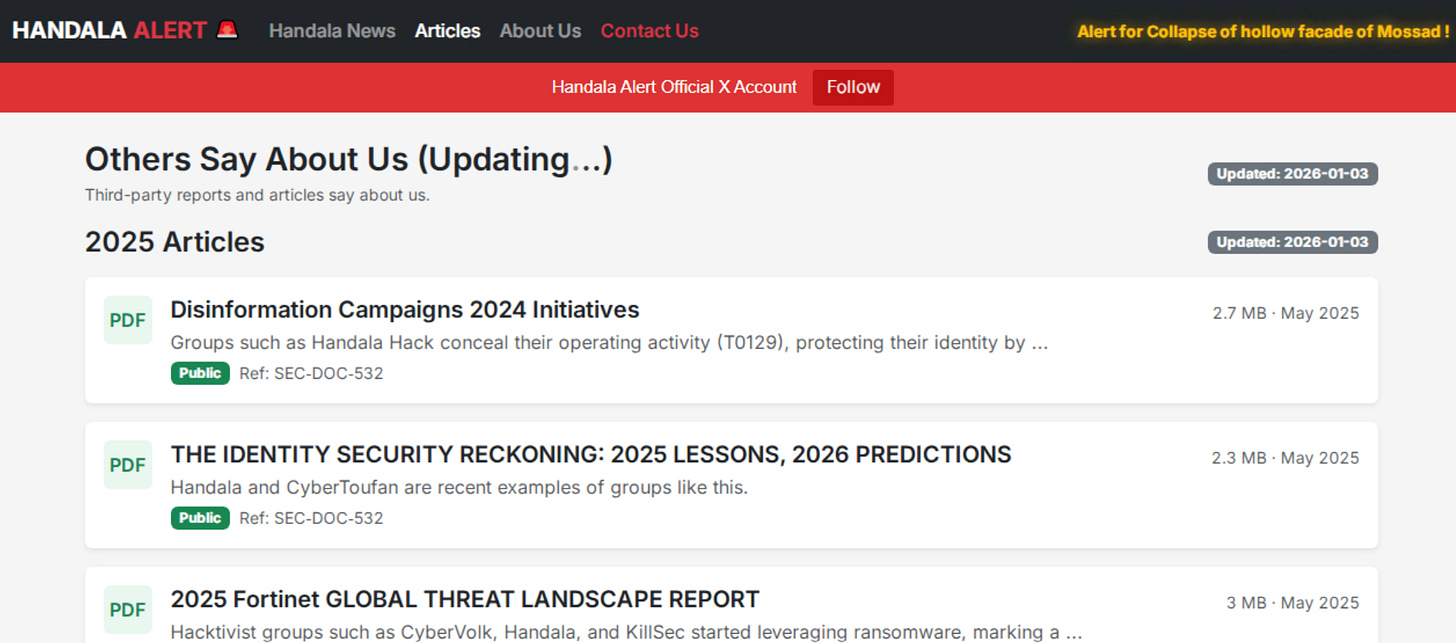
Task: Click PDF icon for Identity Security Reckoning
Action: (128, 465)
